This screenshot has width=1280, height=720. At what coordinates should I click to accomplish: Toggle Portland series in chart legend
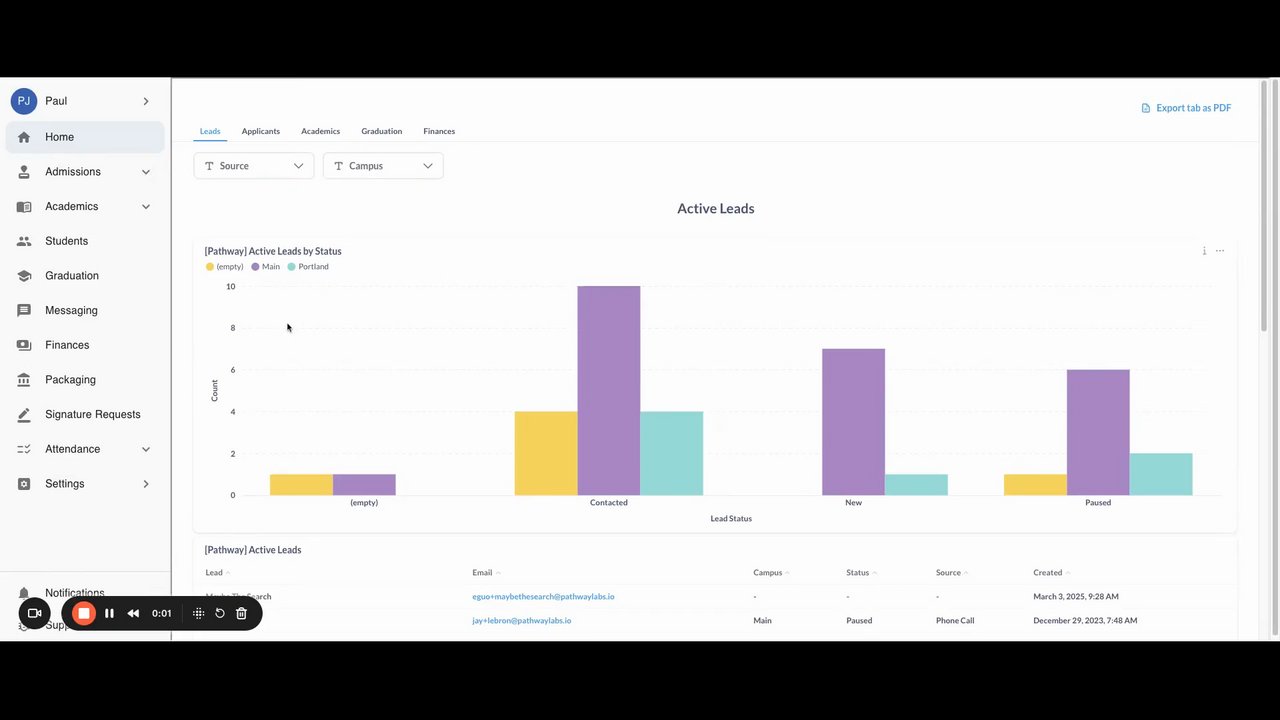click(x=308, y=267)
